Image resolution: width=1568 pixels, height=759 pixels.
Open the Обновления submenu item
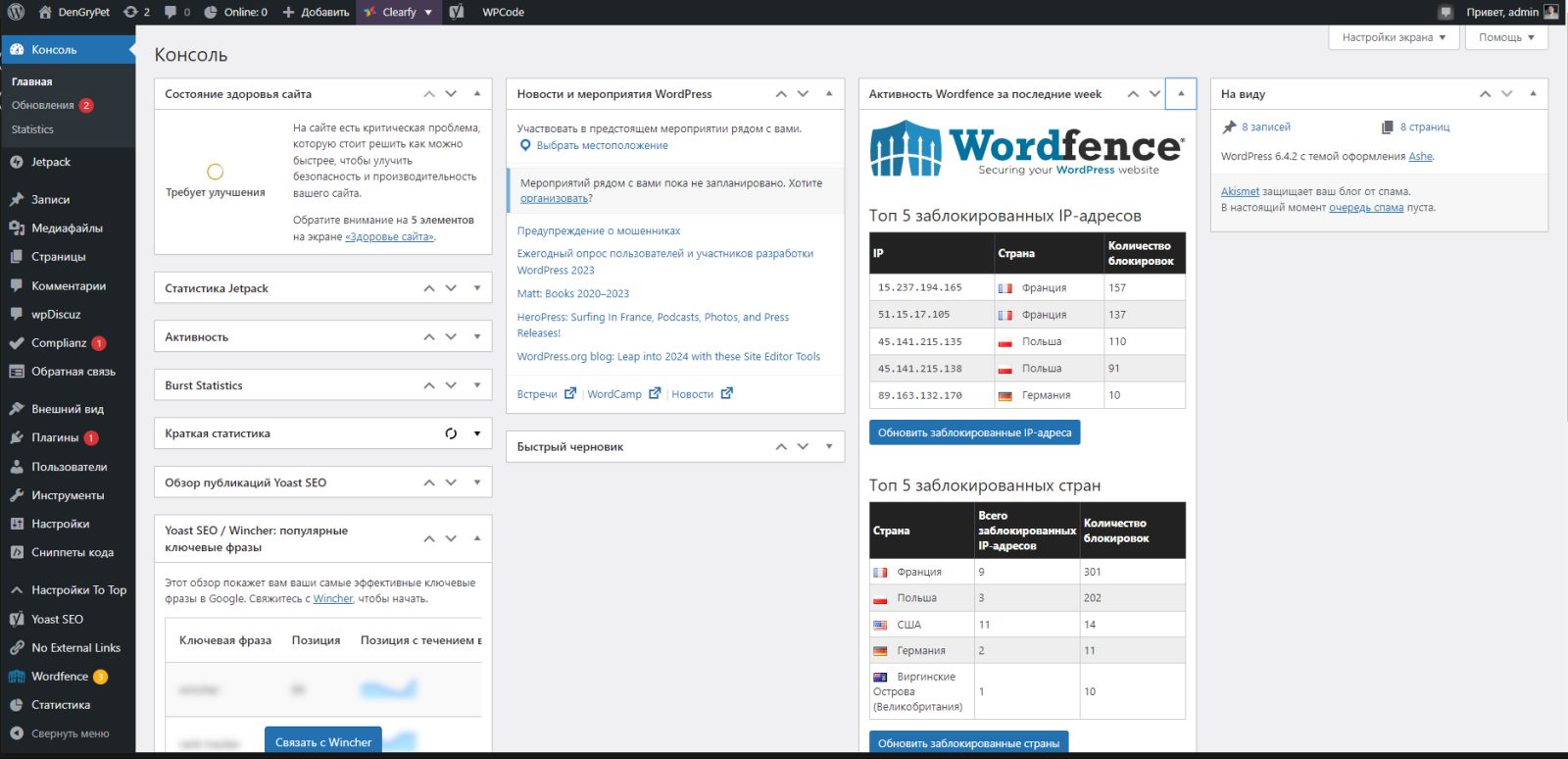[x=52, y=105]
